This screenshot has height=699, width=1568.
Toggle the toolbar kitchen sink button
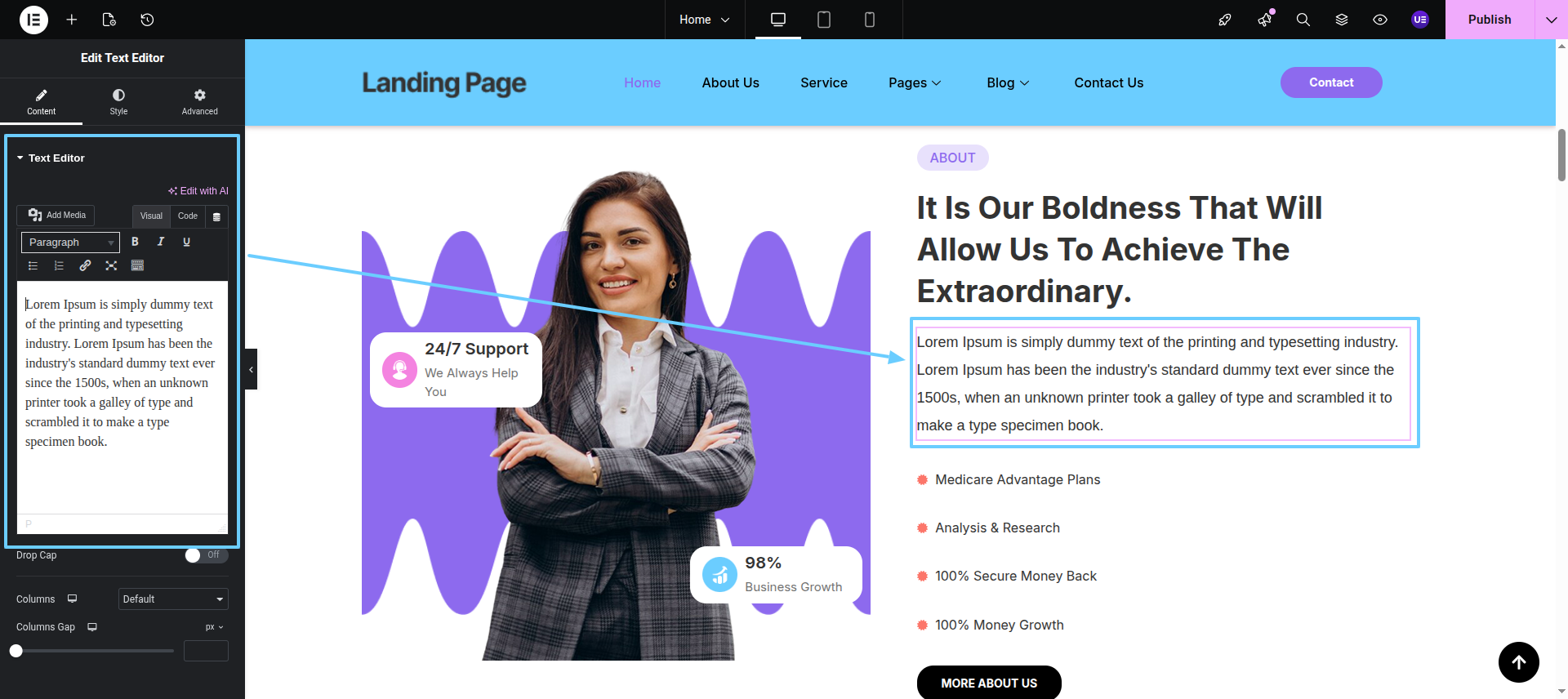pyautogui.click(x=137, y=265)
